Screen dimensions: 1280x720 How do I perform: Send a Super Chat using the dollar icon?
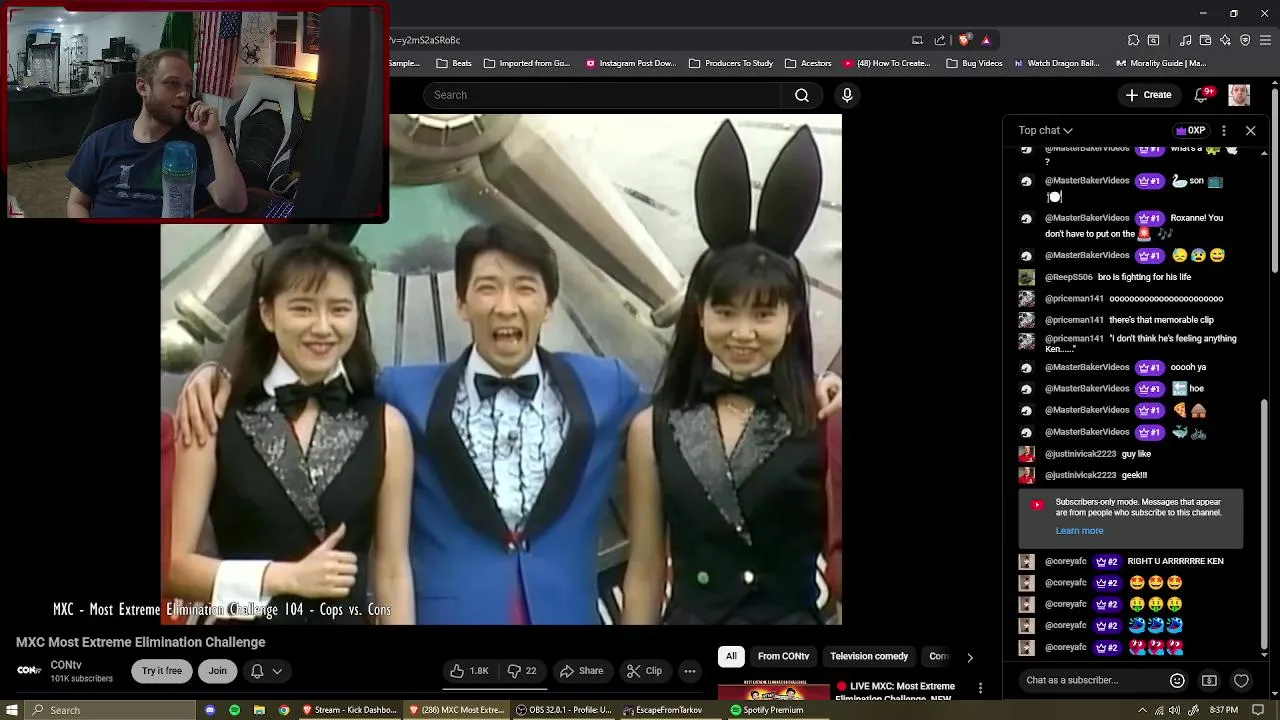[x=1209, y=680]
